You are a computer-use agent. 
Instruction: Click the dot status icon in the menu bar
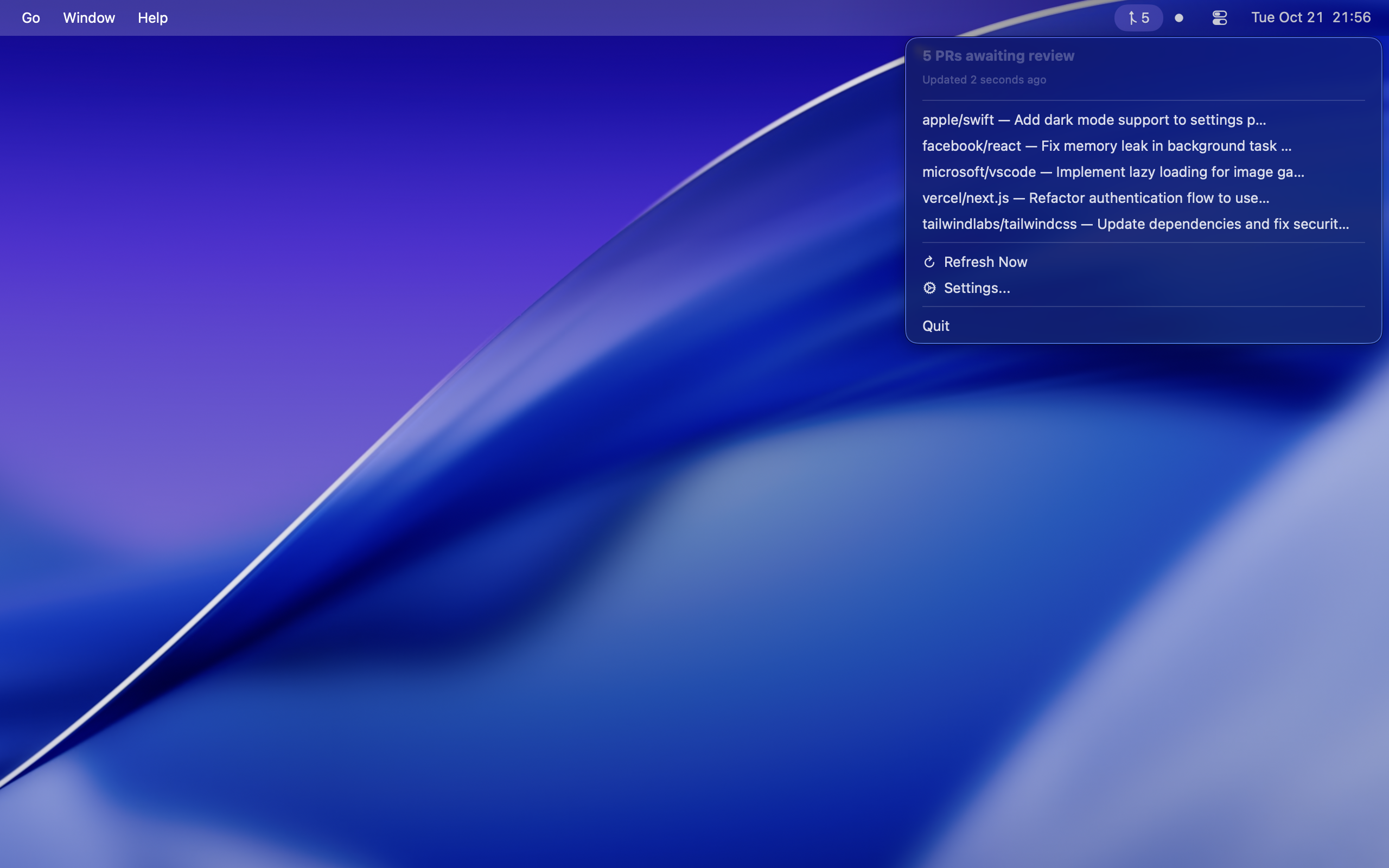[1178, 18]
